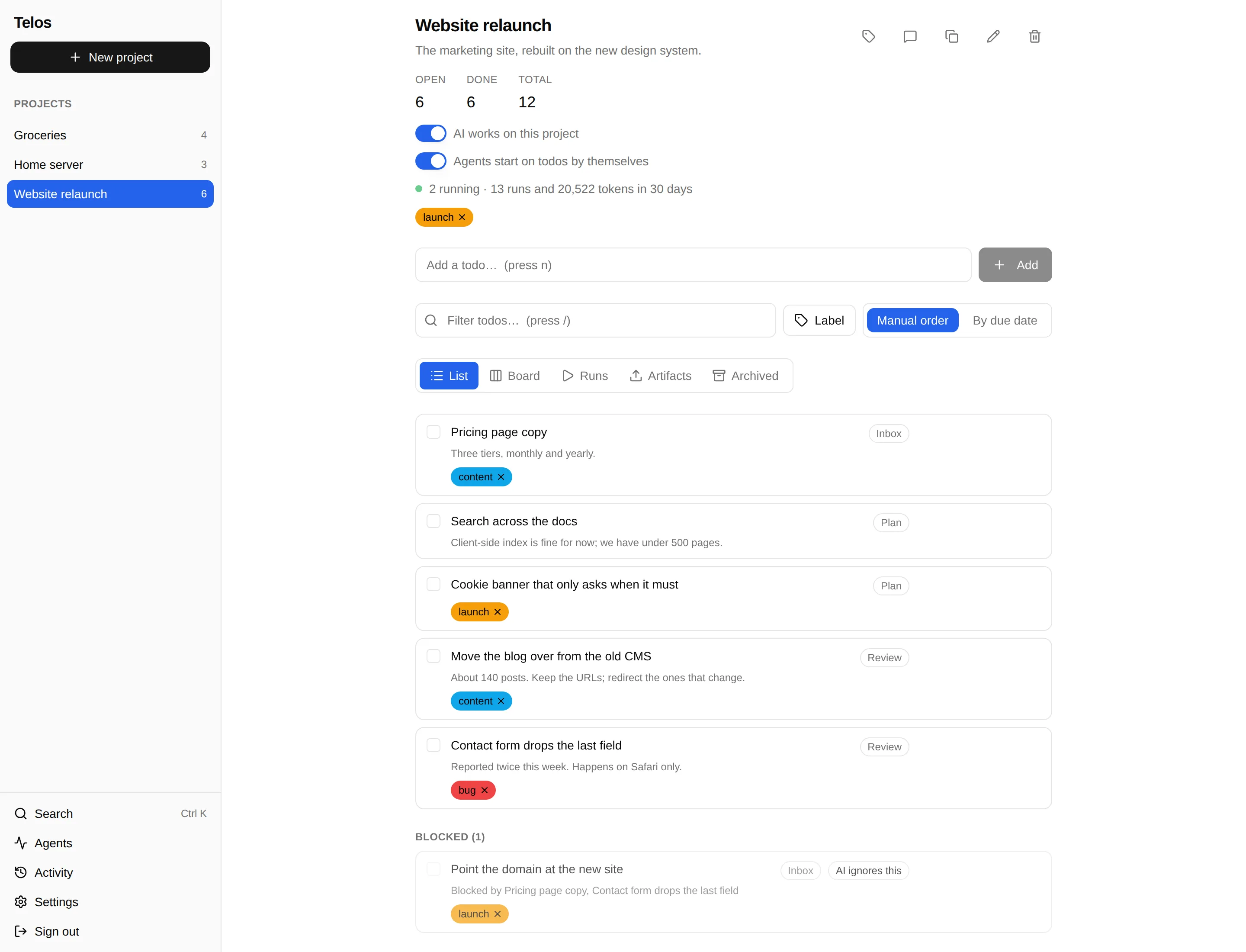Image resolution: width=1246 pixels, height=952 pixels.
Task: Remove the orange launch label from project
Action: coord(462,217)
